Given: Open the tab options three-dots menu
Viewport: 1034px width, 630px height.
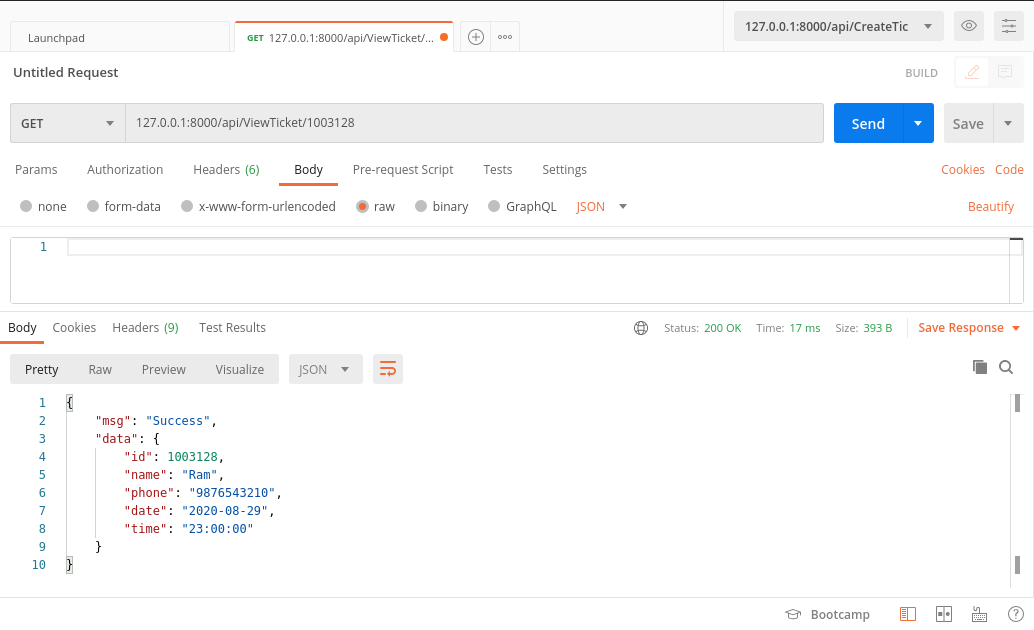Looking at the screenshot, I should [x=505, y=37].
